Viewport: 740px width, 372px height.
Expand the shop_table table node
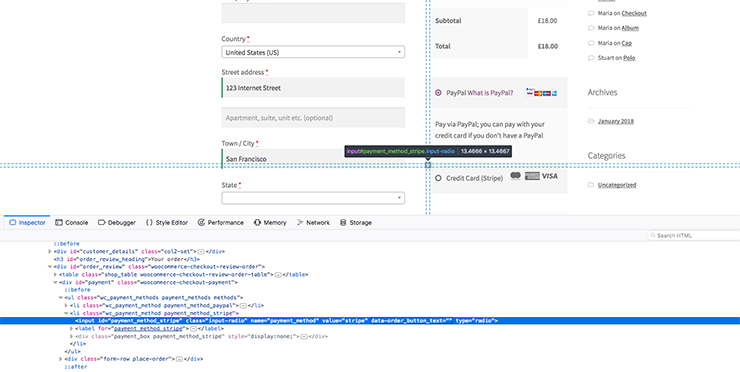coord(56,274)
